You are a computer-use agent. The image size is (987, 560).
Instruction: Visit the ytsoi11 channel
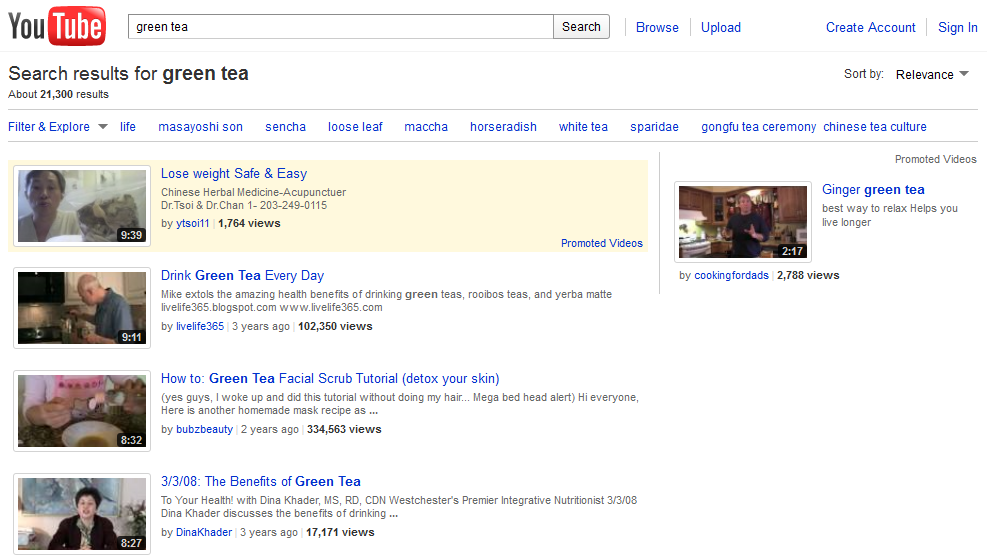pos(193,223)
